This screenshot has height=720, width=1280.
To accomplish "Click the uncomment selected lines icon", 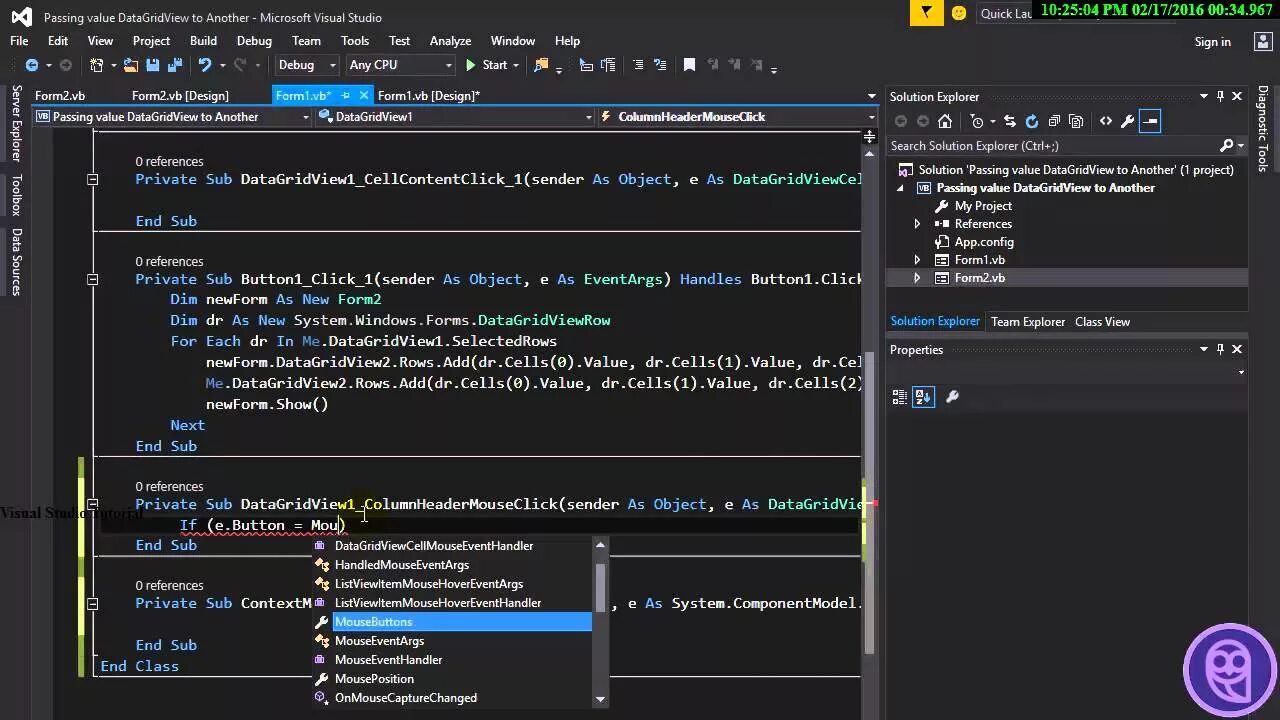I will (x=659, y=65).
